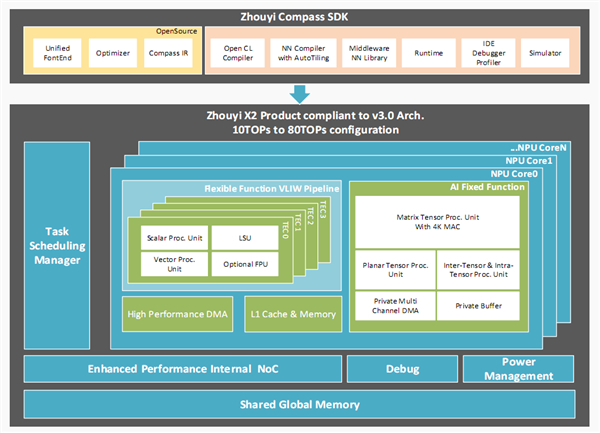
Task: Click Middleware NN Library box
Action: pyautogui.click(x=369, y=53)
